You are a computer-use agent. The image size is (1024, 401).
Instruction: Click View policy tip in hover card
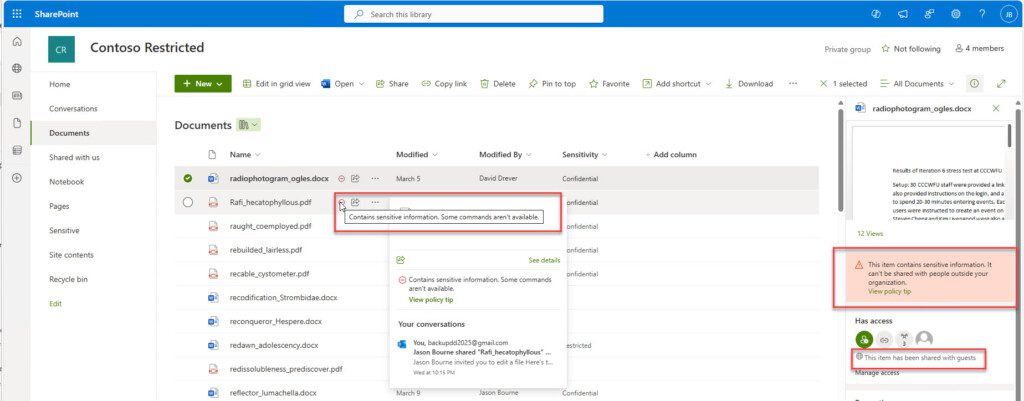pos(430,300)
